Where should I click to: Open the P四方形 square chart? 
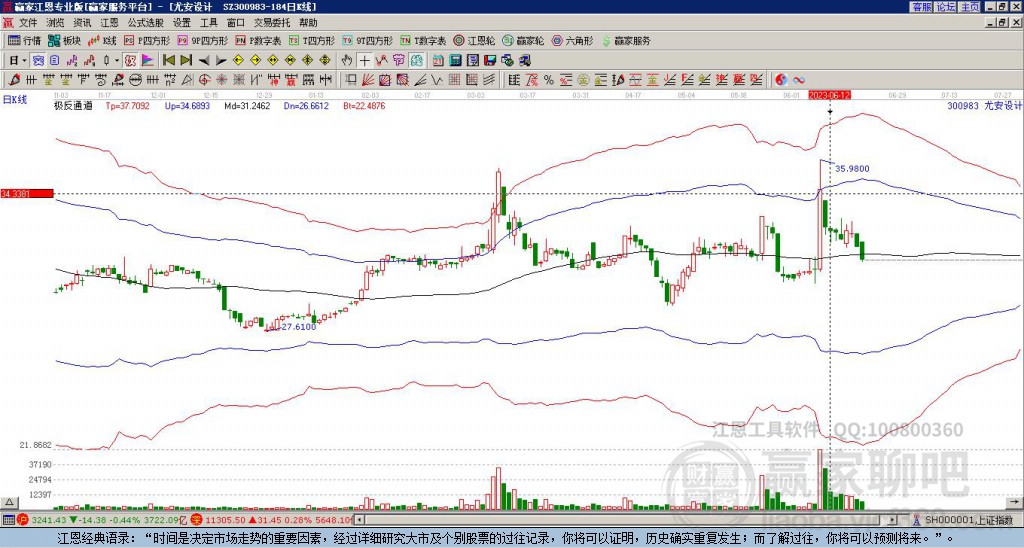pyautogui.click(x=147, y=40)
